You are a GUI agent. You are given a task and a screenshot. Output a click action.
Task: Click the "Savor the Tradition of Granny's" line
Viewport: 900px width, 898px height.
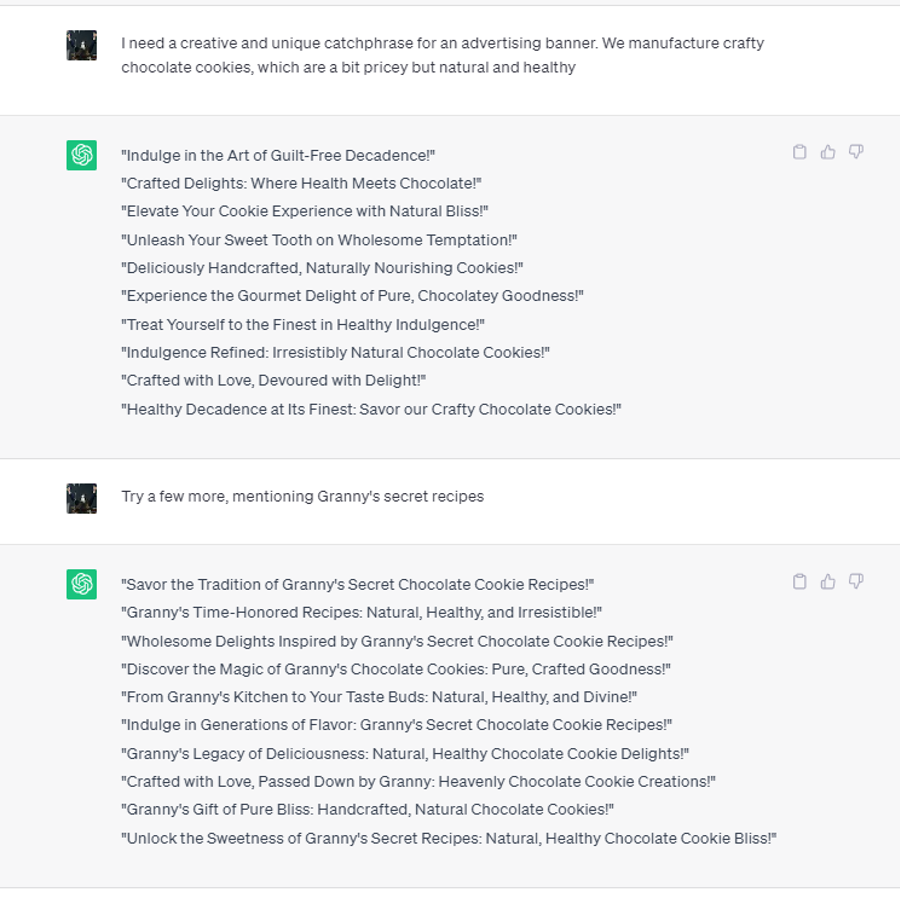357,585
